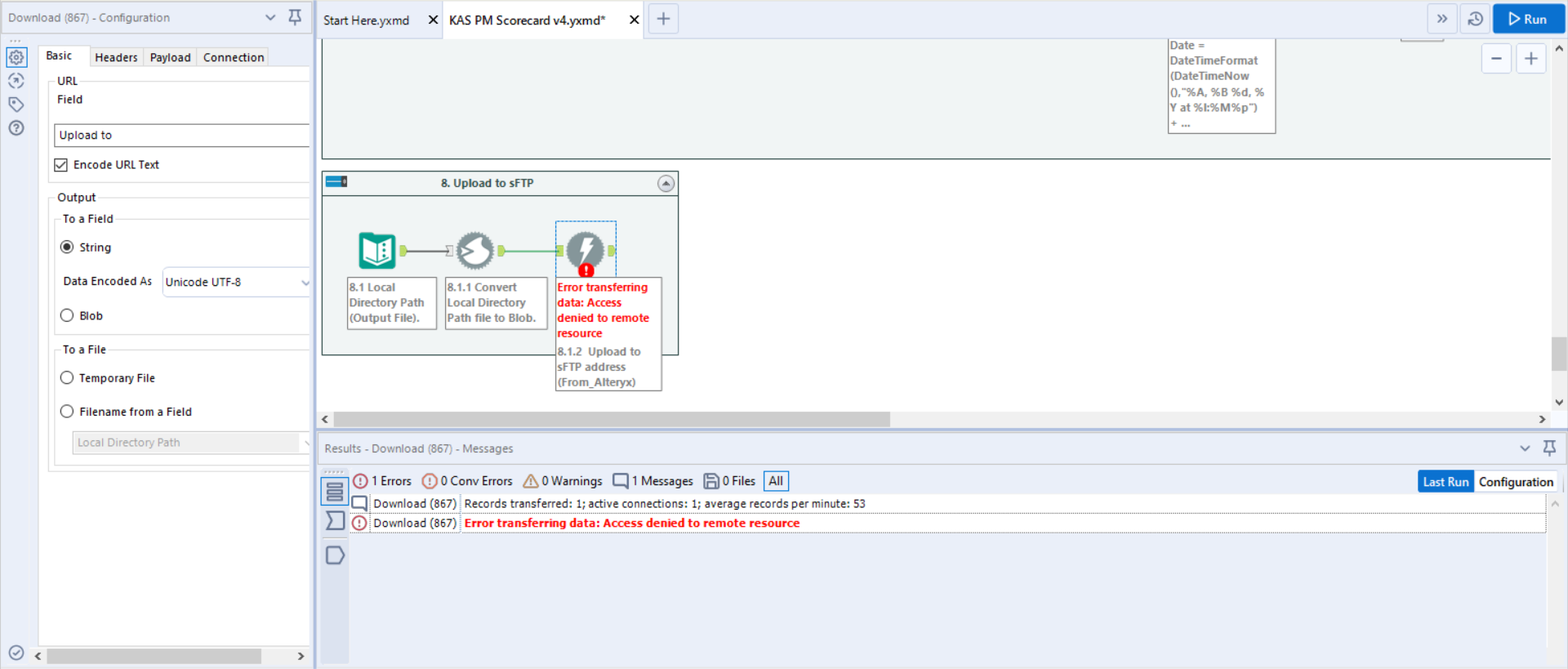Select the Temporary File radio button
This screenshot has width=1568, height=669.
click(x=67, y=378)
